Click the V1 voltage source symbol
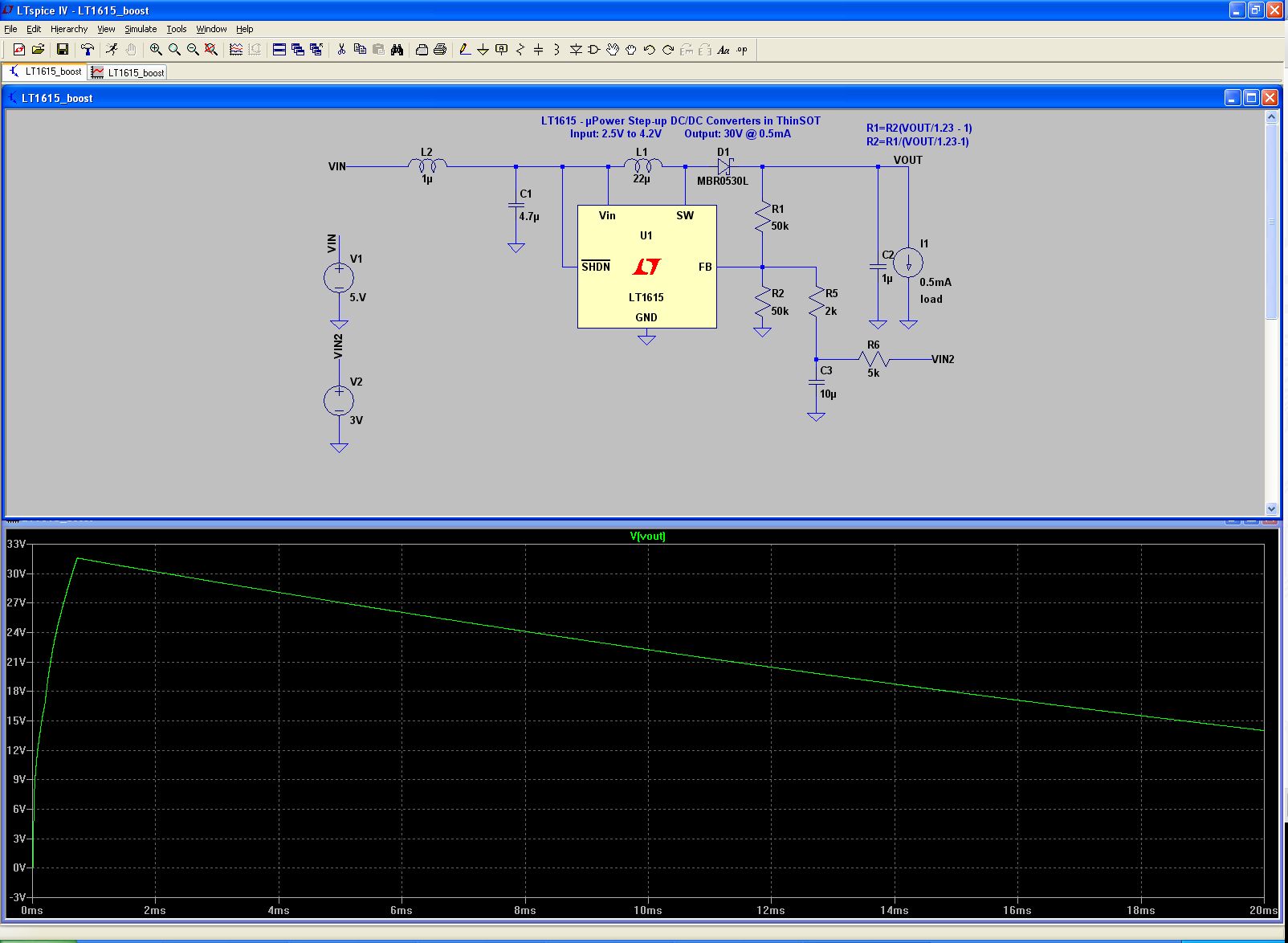 tap(339, 278)
